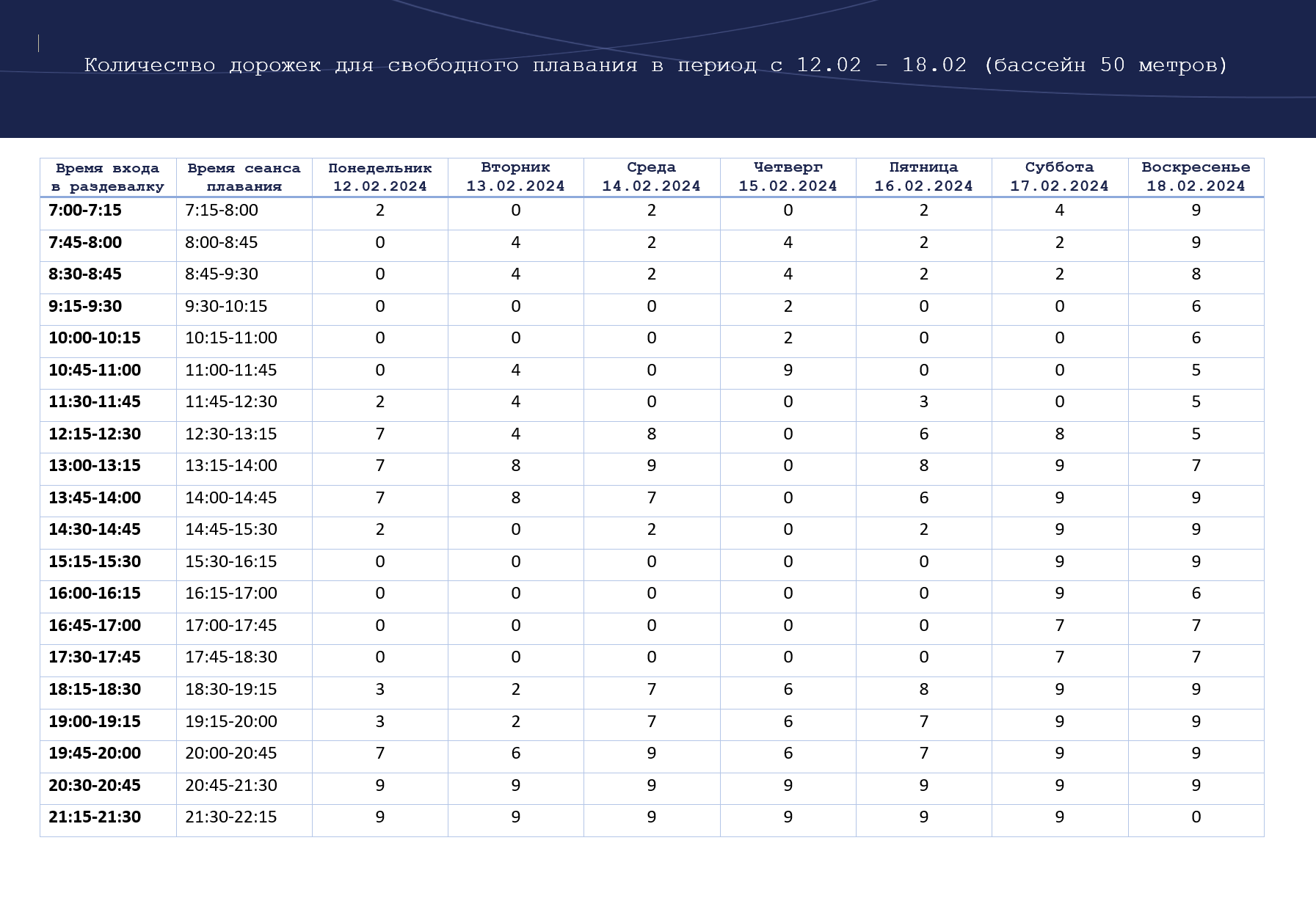The image size is (1316, 901).
Task: Select entry time '12:15-12:30'
Action: (x=95, y=434)
